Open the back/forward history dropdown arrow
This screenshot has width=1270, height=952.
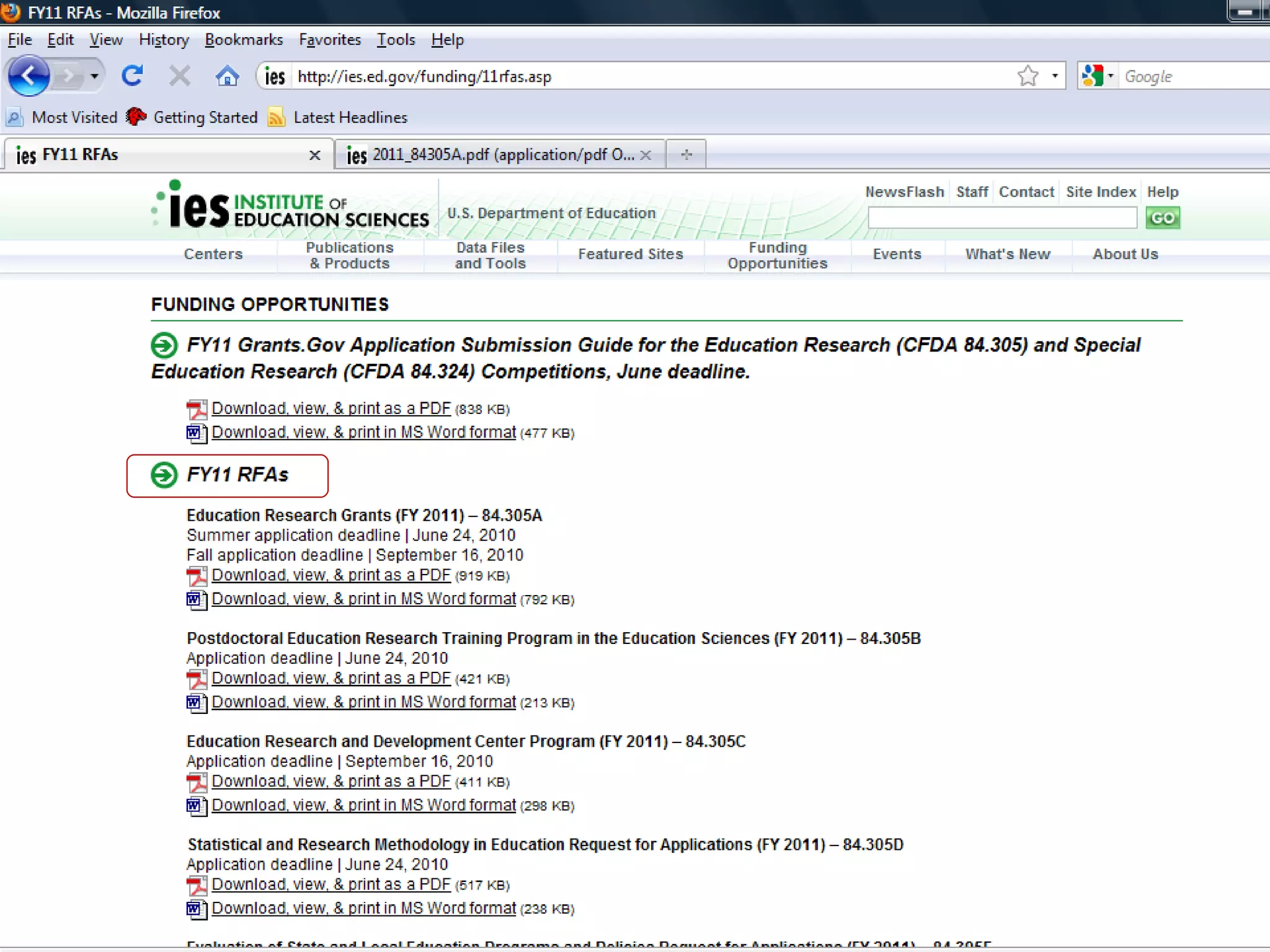[x=94, y=76]
